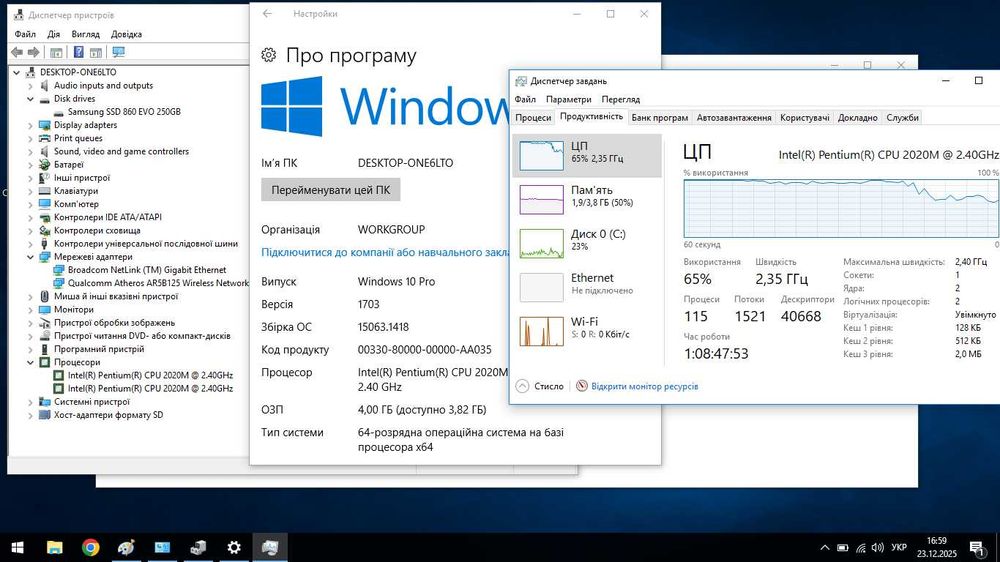Switch to Користувачі tab

804,117
